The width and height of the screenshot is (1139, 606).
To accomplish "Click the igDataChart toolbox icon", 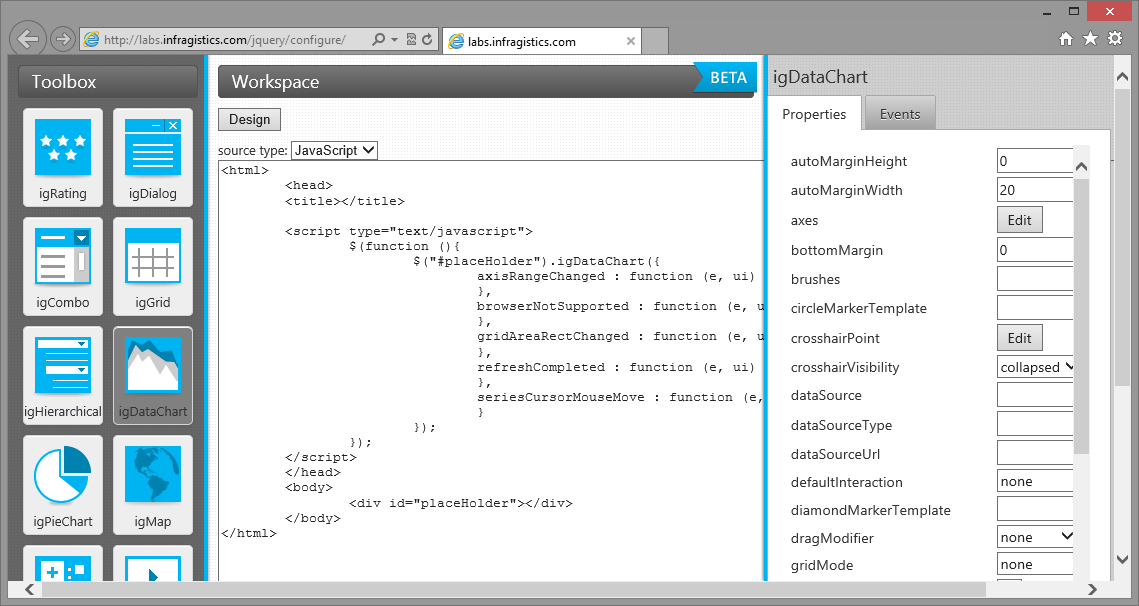I will (x=153, y=376).
